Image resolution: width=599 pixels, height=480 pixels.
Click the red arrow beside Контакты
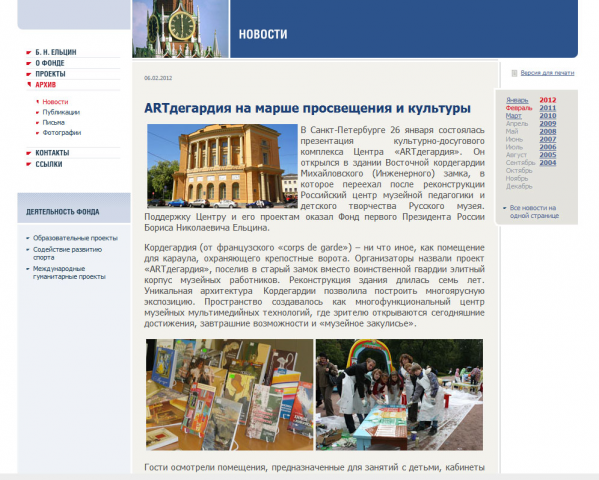click(x=29, y=153)
